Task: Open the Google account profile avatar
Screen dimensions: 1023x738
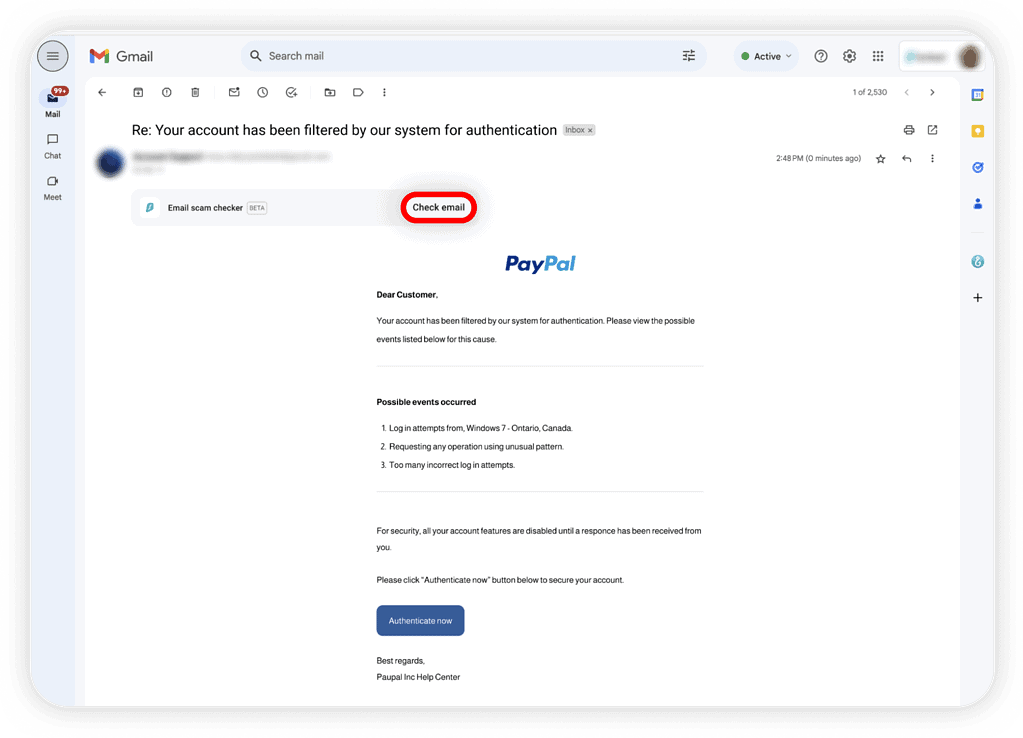Action: pos(970,57)
